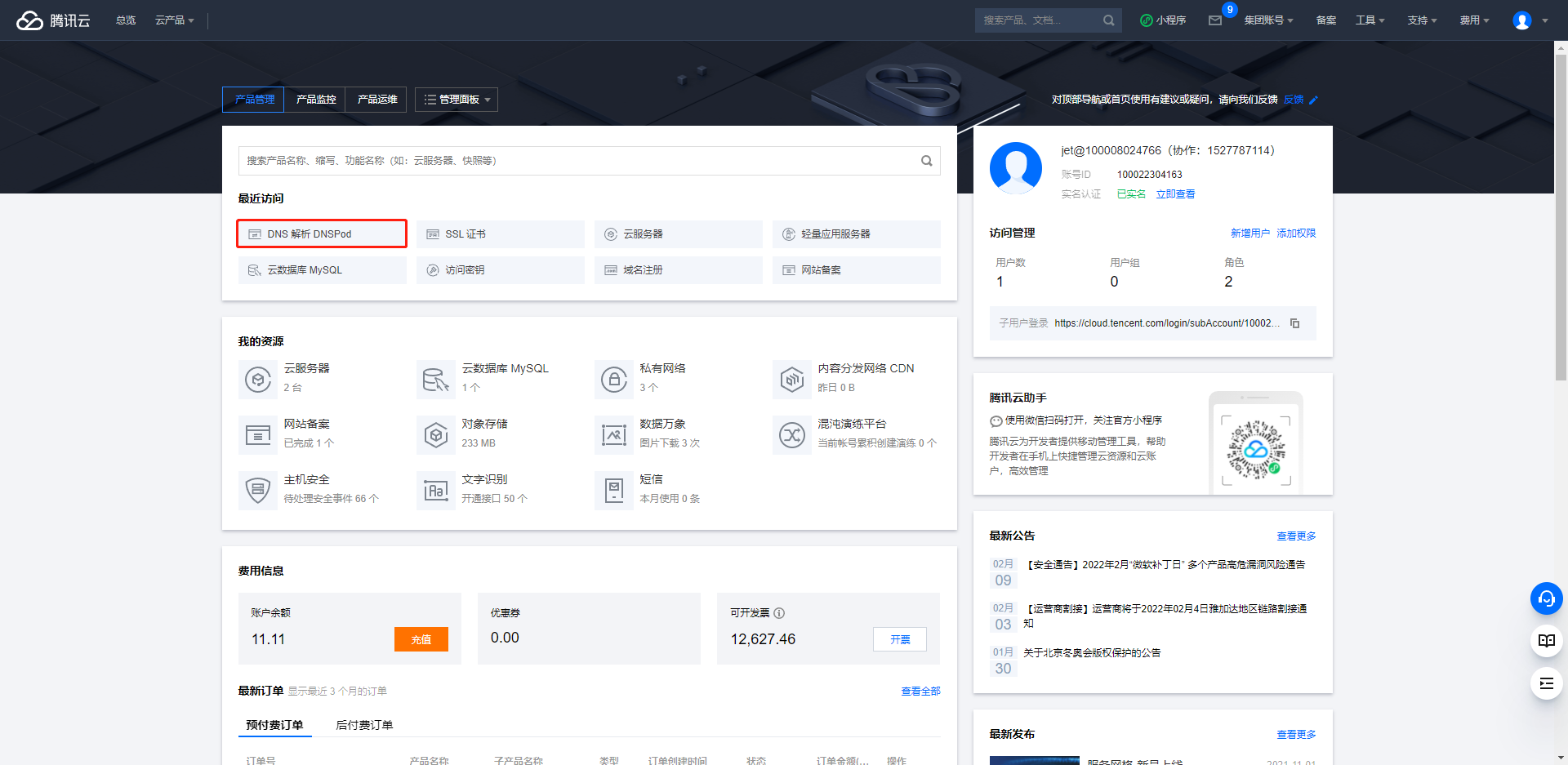Click the top search magnifier icon

(1108, 20)
